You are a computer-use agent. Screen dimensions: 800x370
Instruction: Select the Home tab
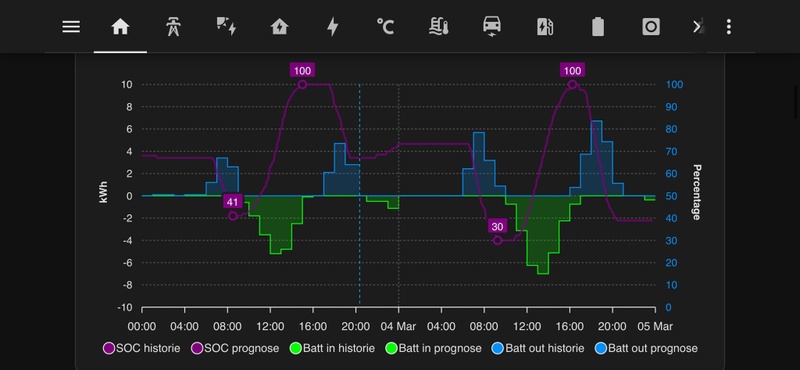click(120, 27)
